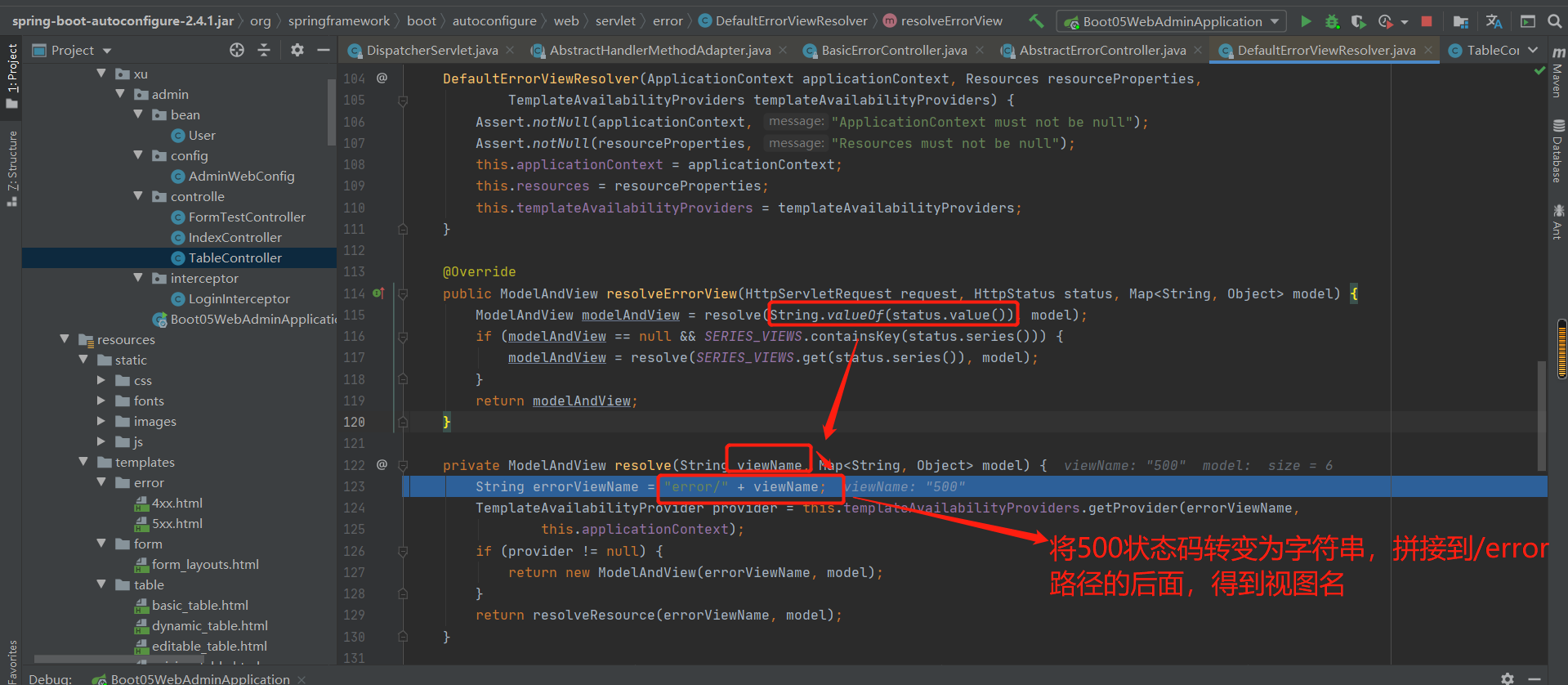Click override gutter icon at line 114
Image resolution: width=1568 pixels, height=685 pixels.
378,293
